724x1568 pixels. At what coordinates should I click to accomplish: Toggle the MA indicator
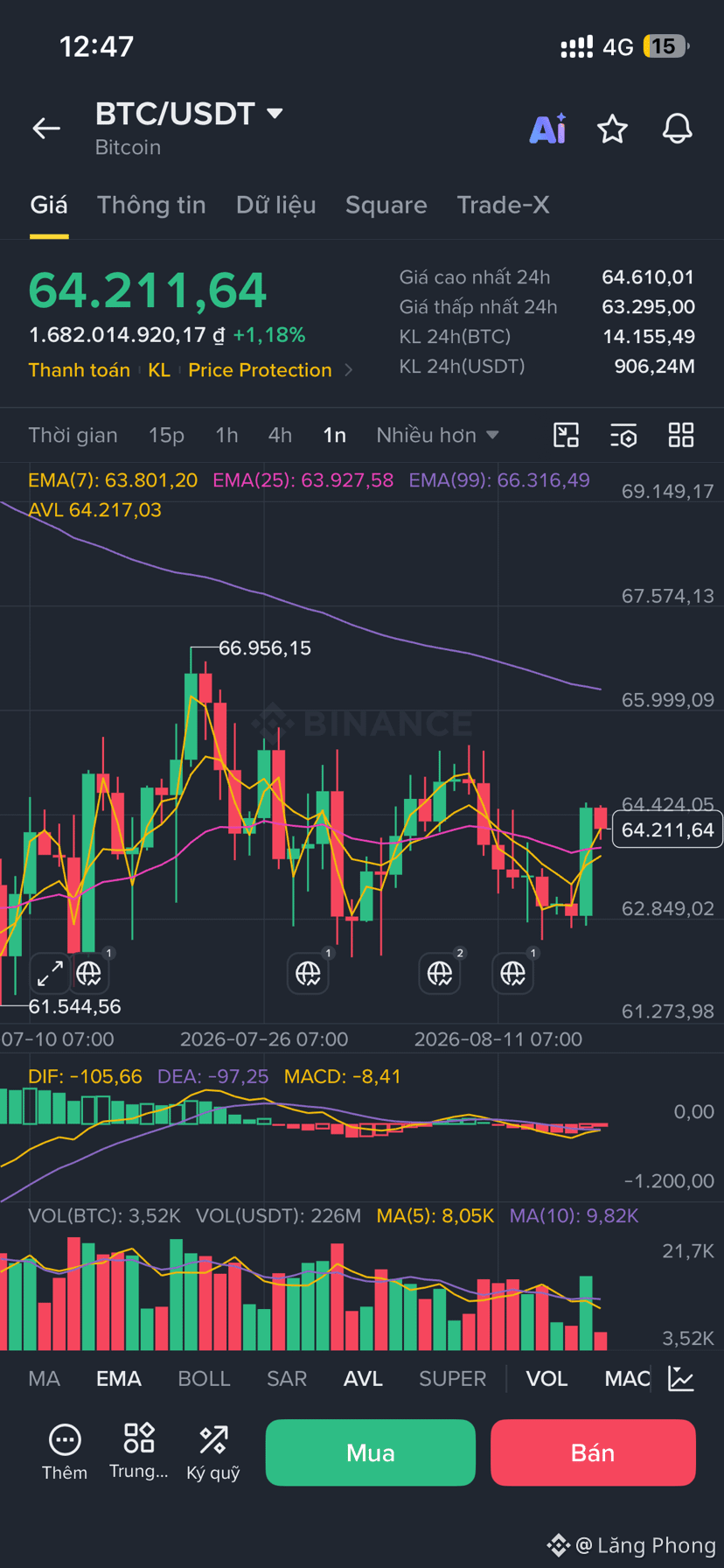[45, 1378]
